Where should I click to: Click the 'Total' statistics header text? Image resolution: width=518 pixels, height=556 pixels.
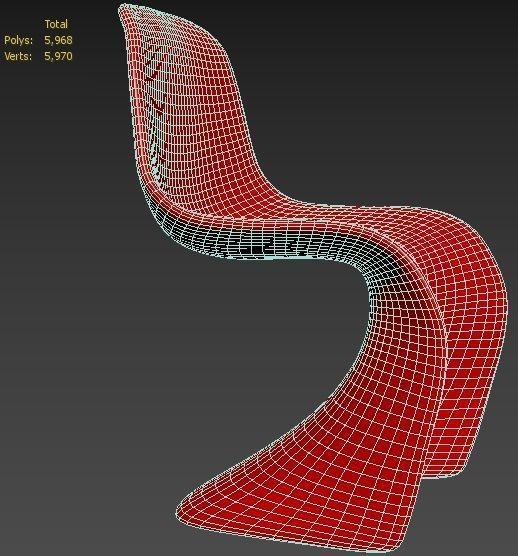coord(56,24)
